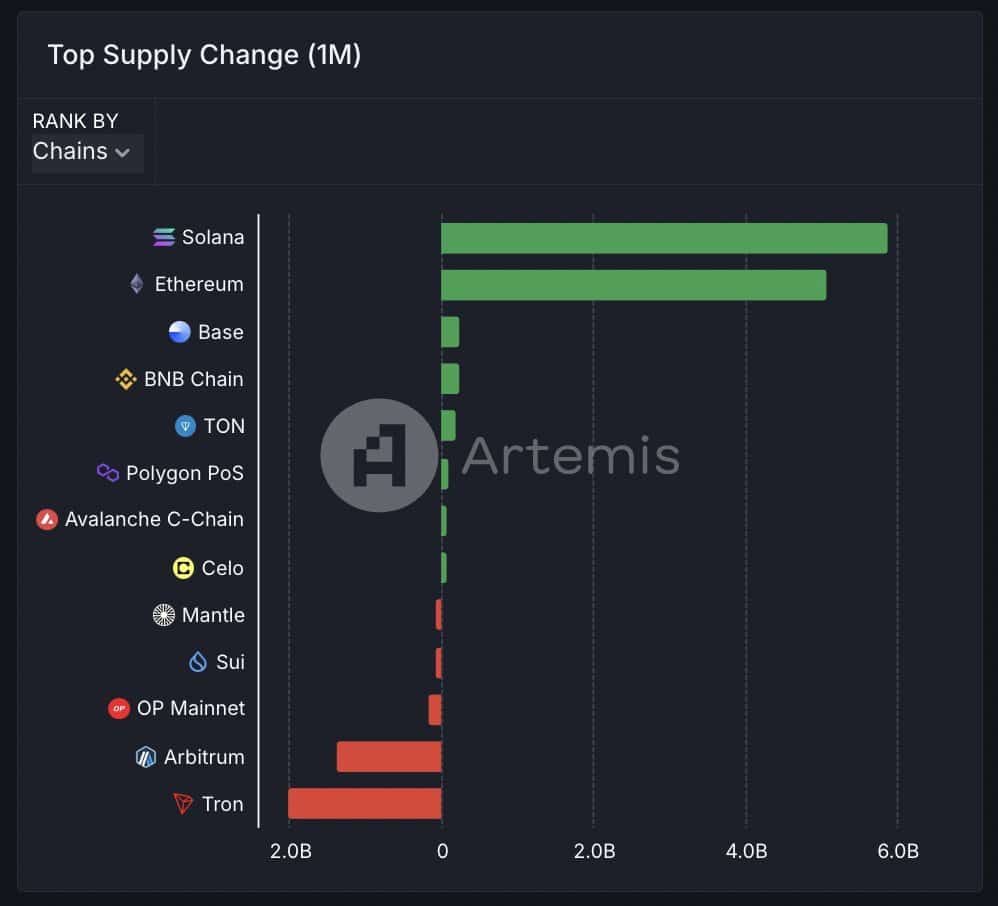The height and width of the screenshot is (906, 998).
Task: Click the Sui droplet icon
Action: pos(198,662)
